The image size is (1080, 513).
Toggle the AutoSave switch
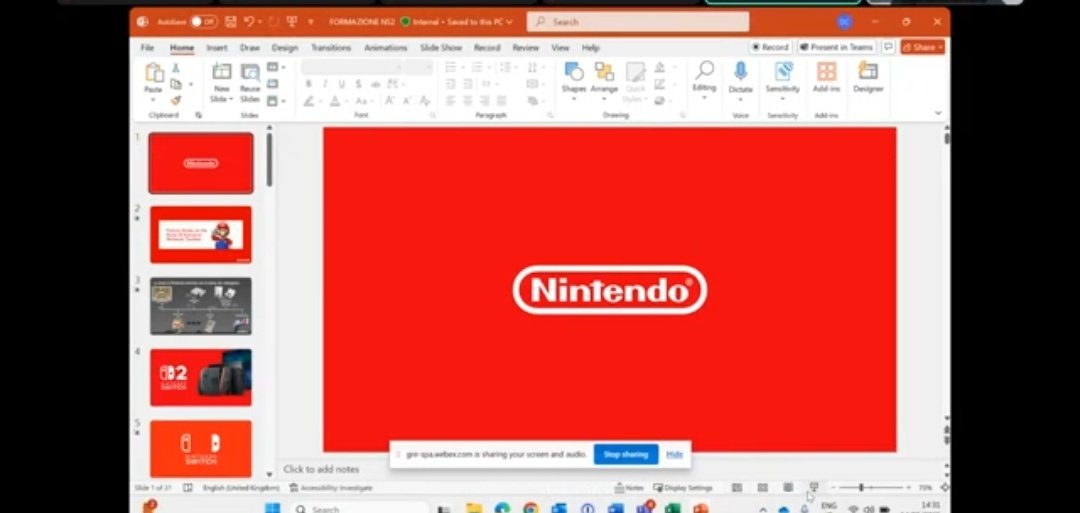point(203,21)
